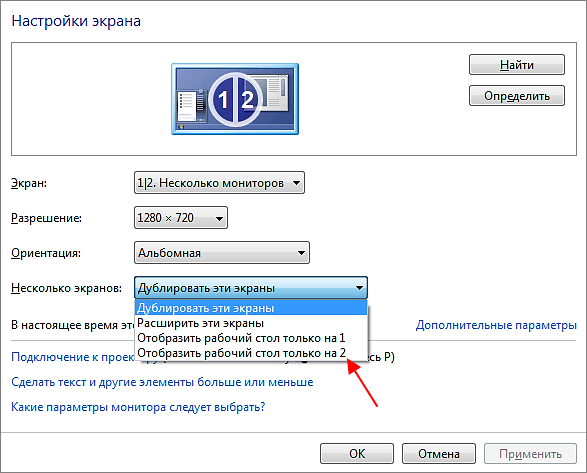Open the Экран dropdown

(219, 183)
